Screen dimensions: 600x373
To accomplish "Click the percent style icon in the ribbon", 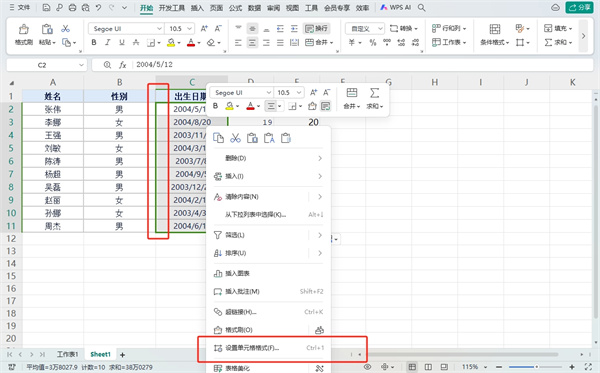I will tap(373, 42).
